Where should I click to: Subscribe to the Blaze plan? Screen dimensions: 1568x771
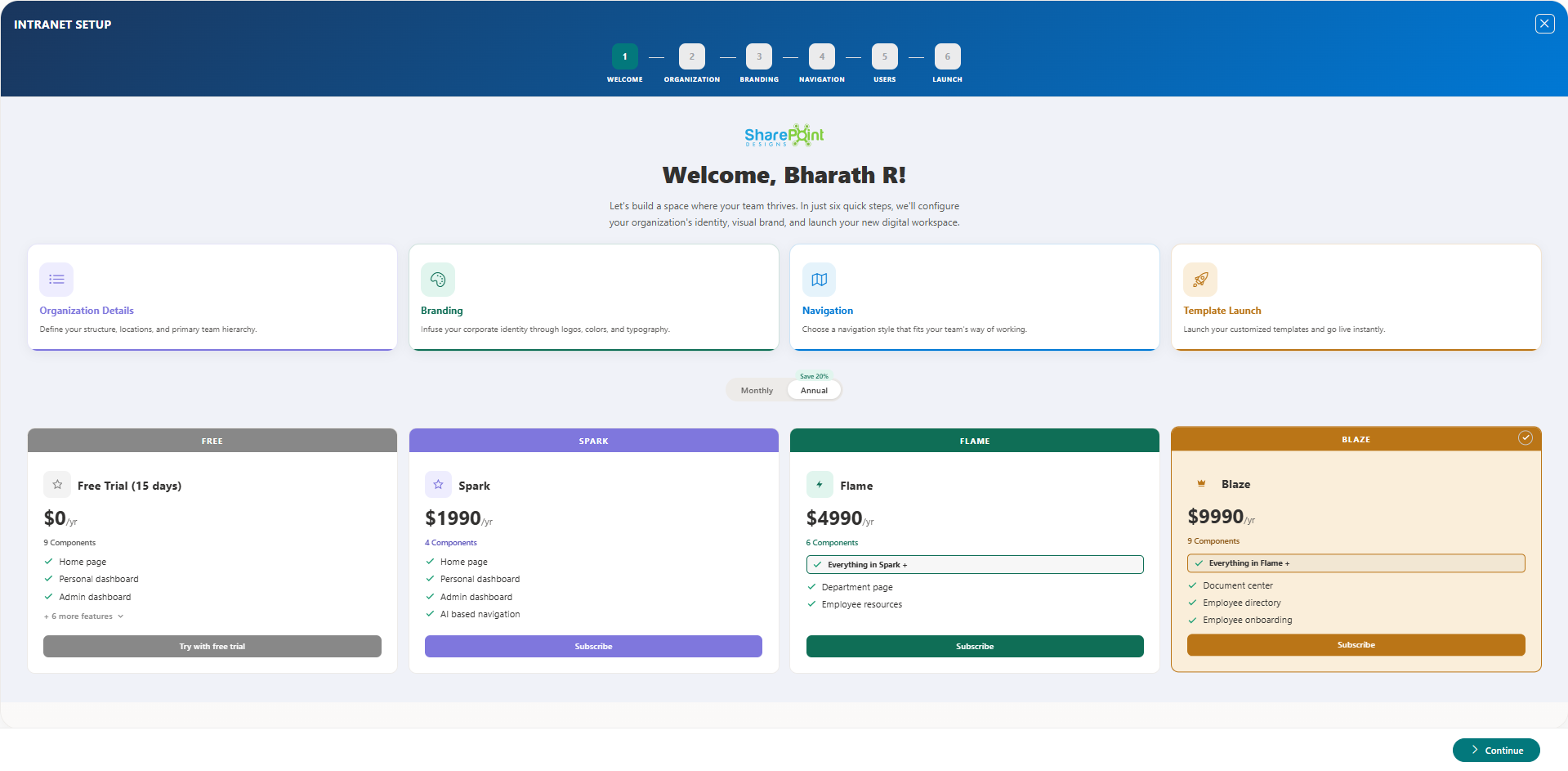[x=1356, y=645]
